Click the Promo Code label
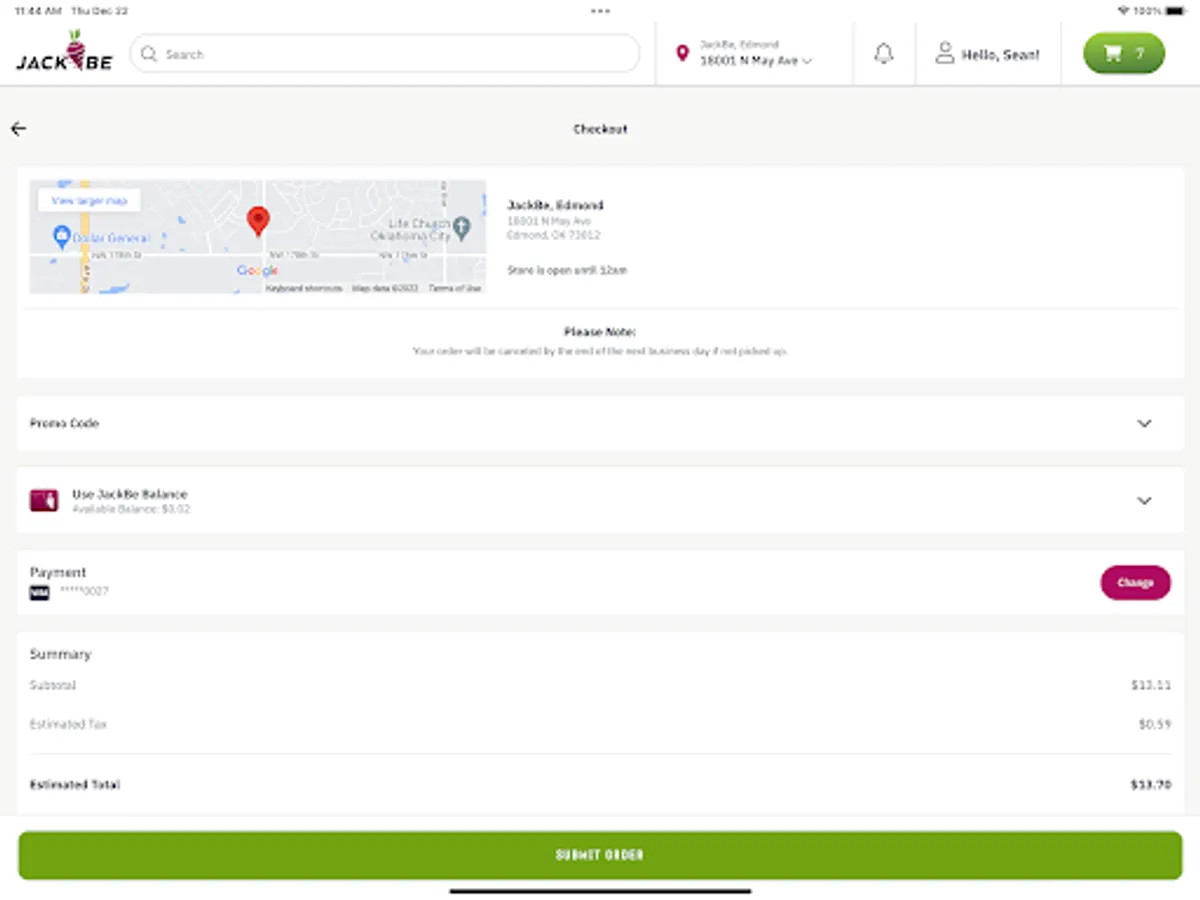This screenshot has width=1200, height=900. click(x=64, y=424)
